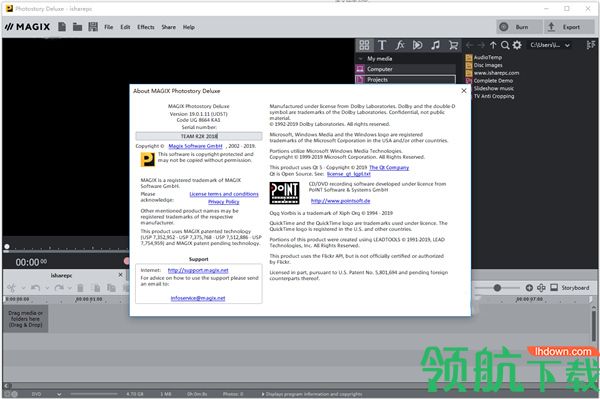Open the Magix Software GmbH link
Image resolution: width=600 pixels, height=399 pixels.
(195, 146)
